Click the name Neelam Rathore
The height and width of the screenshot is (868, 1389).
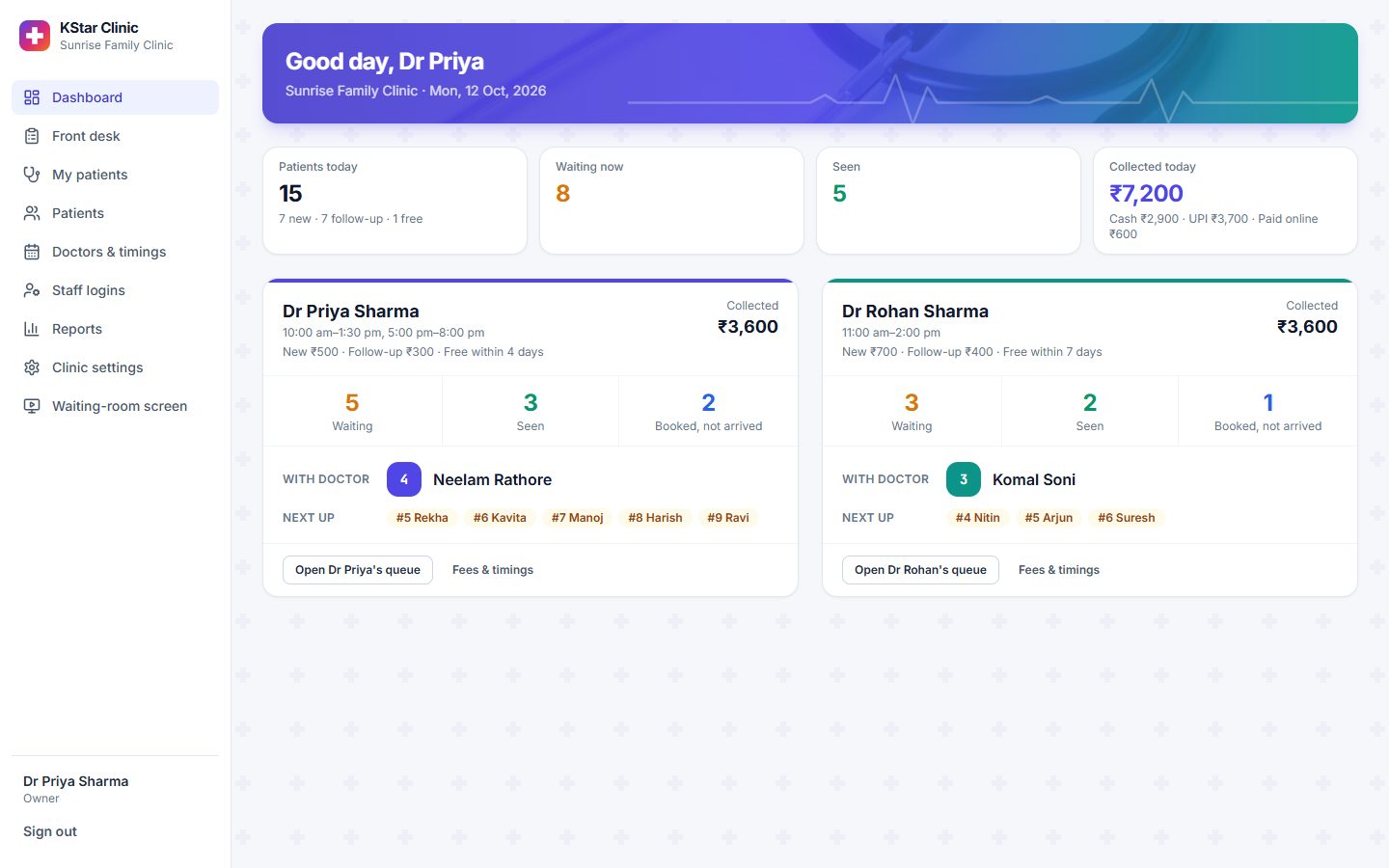(492, 479)
